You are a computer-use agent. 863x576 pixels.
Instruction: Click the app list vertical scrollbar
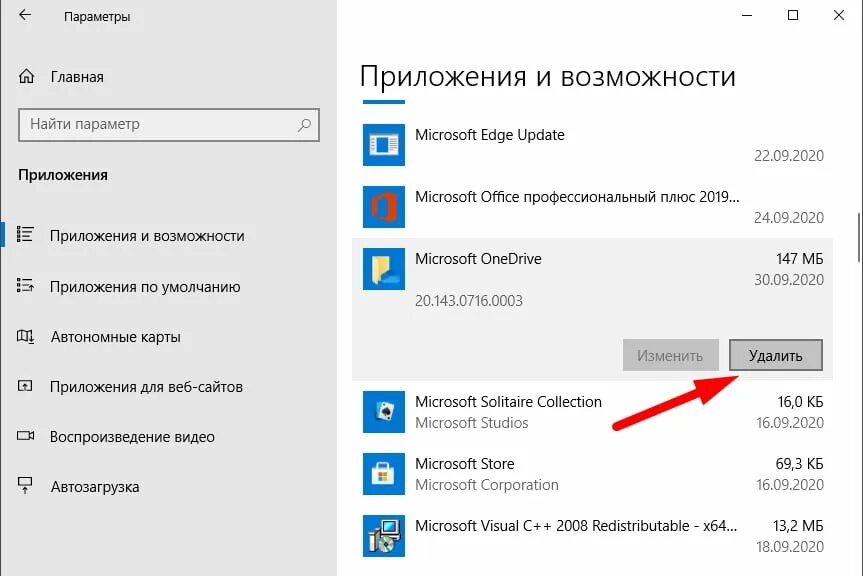(x=859, y=238)
